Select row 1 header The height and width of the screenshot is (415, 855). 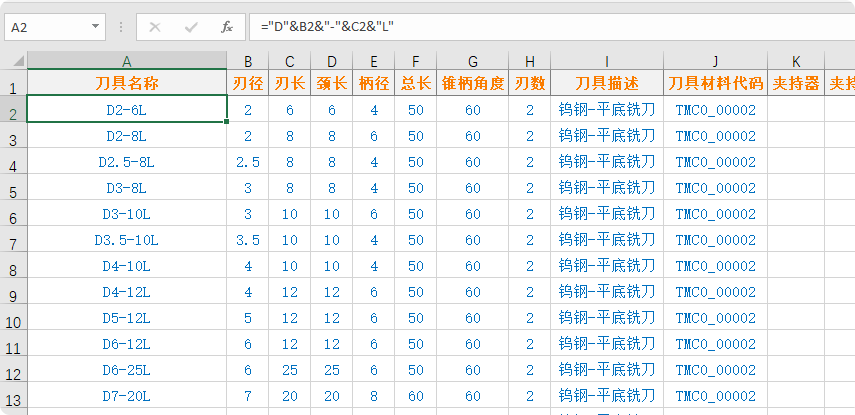click(14, 83)
